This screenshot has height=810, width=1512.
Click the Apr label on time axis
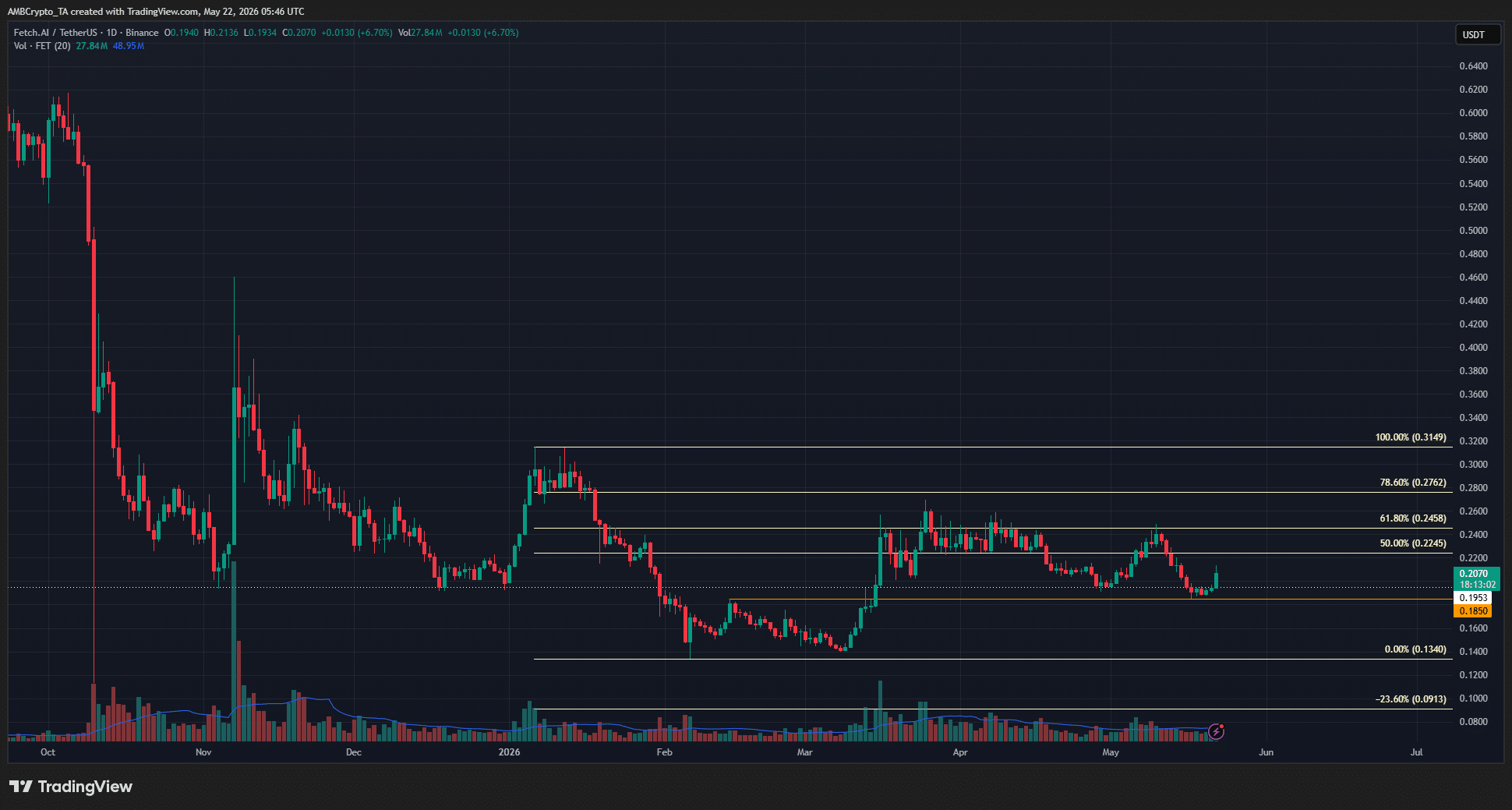coord(960,752)
